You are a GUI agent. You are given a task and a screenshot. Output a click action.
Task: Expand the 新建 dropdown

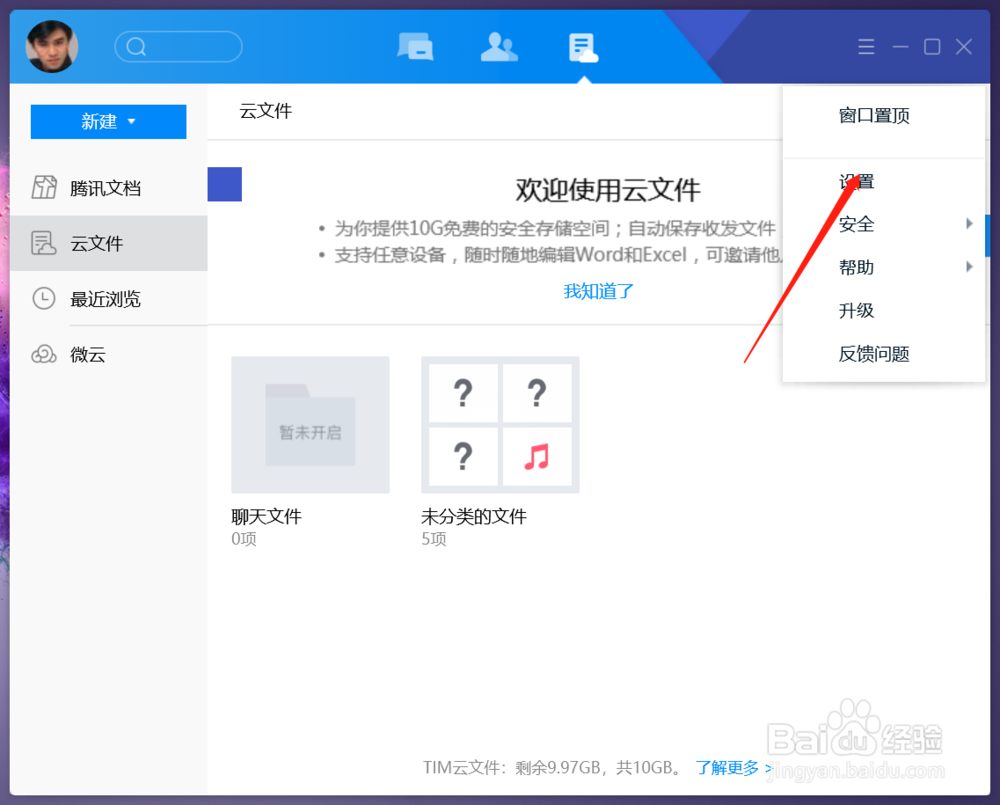pos(107,121)
